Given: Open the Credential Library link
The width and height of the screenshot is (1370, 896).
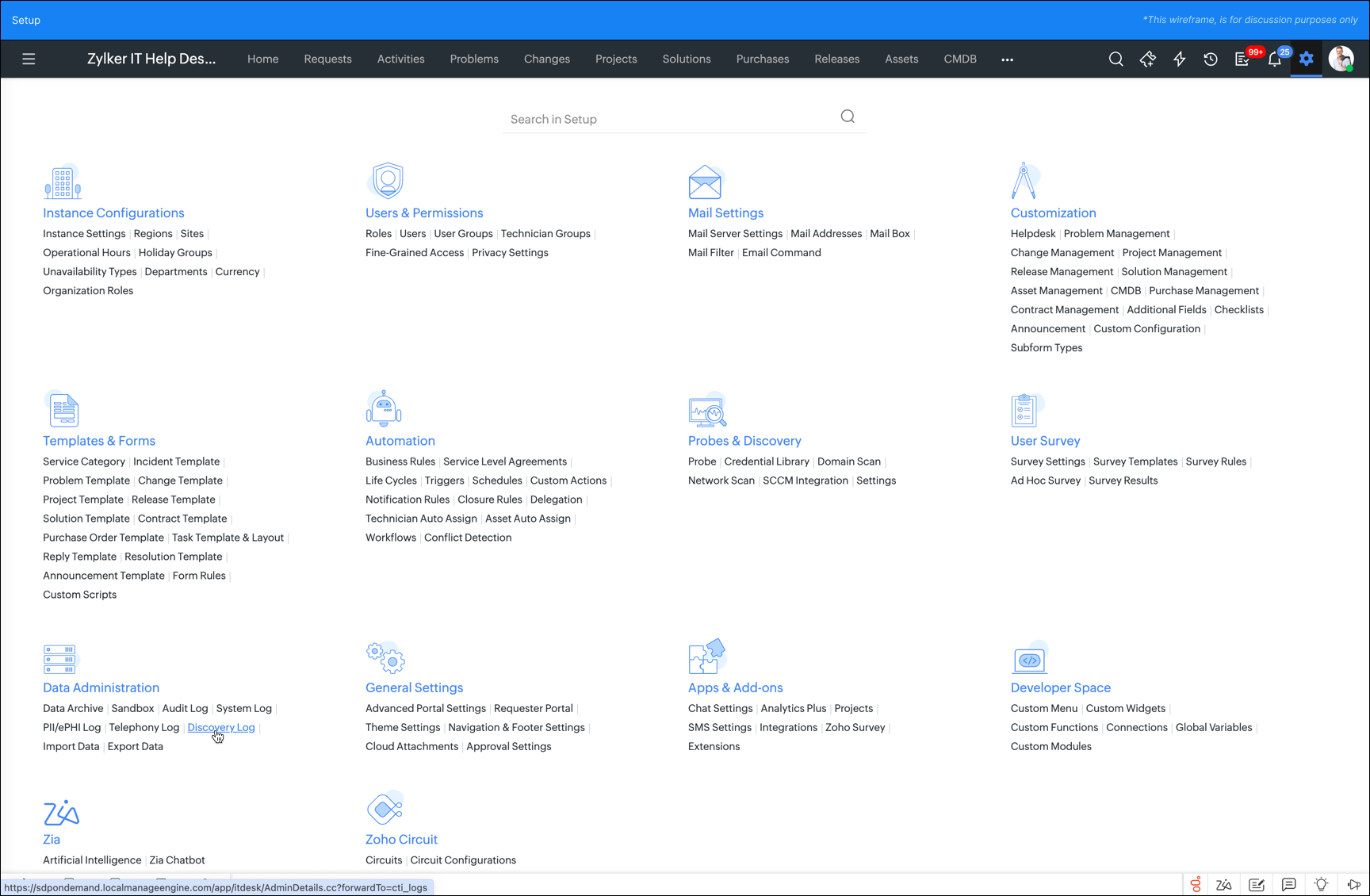Looking at the screenshot, I should pos(767,461).
